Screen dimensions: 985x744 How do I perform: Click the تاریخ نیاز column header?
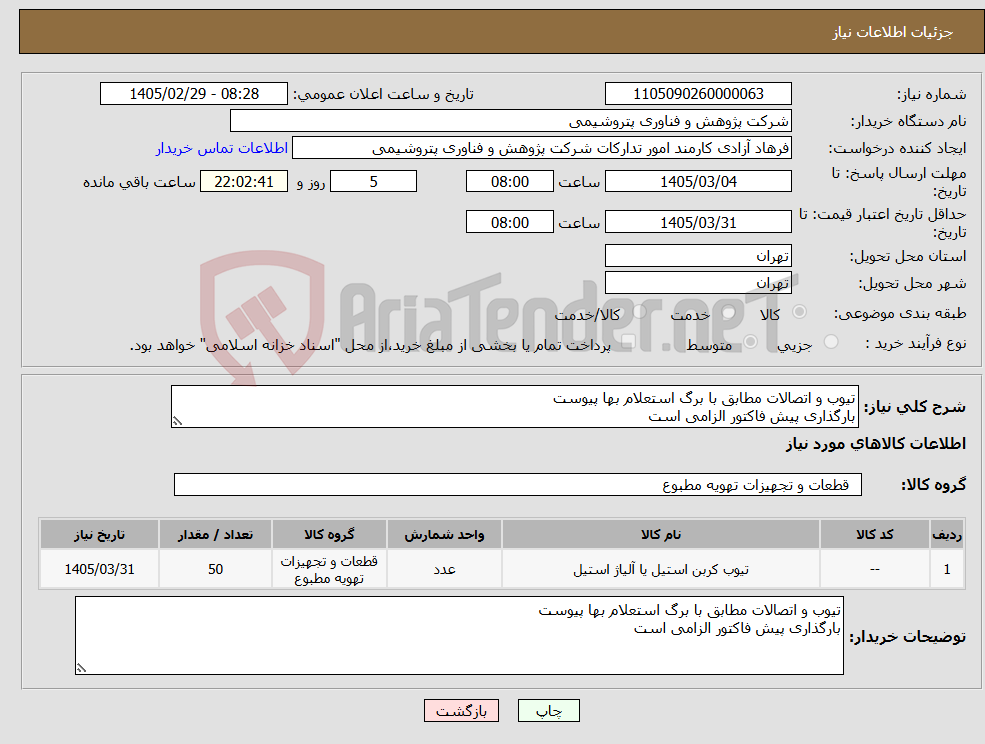[x=99, y=534]
